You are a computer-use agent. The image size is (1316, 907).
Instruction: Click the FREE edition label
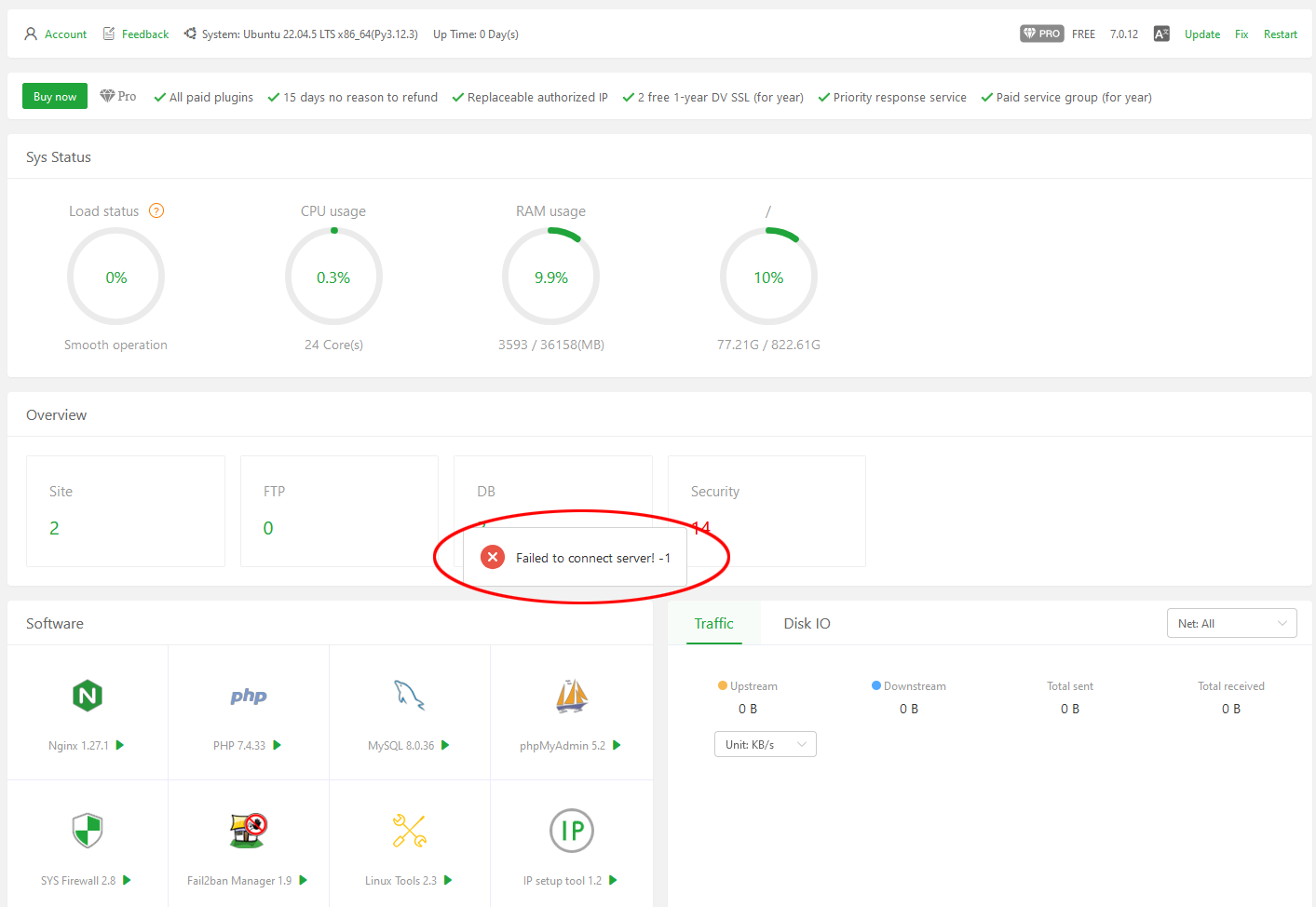[1083, 34]
